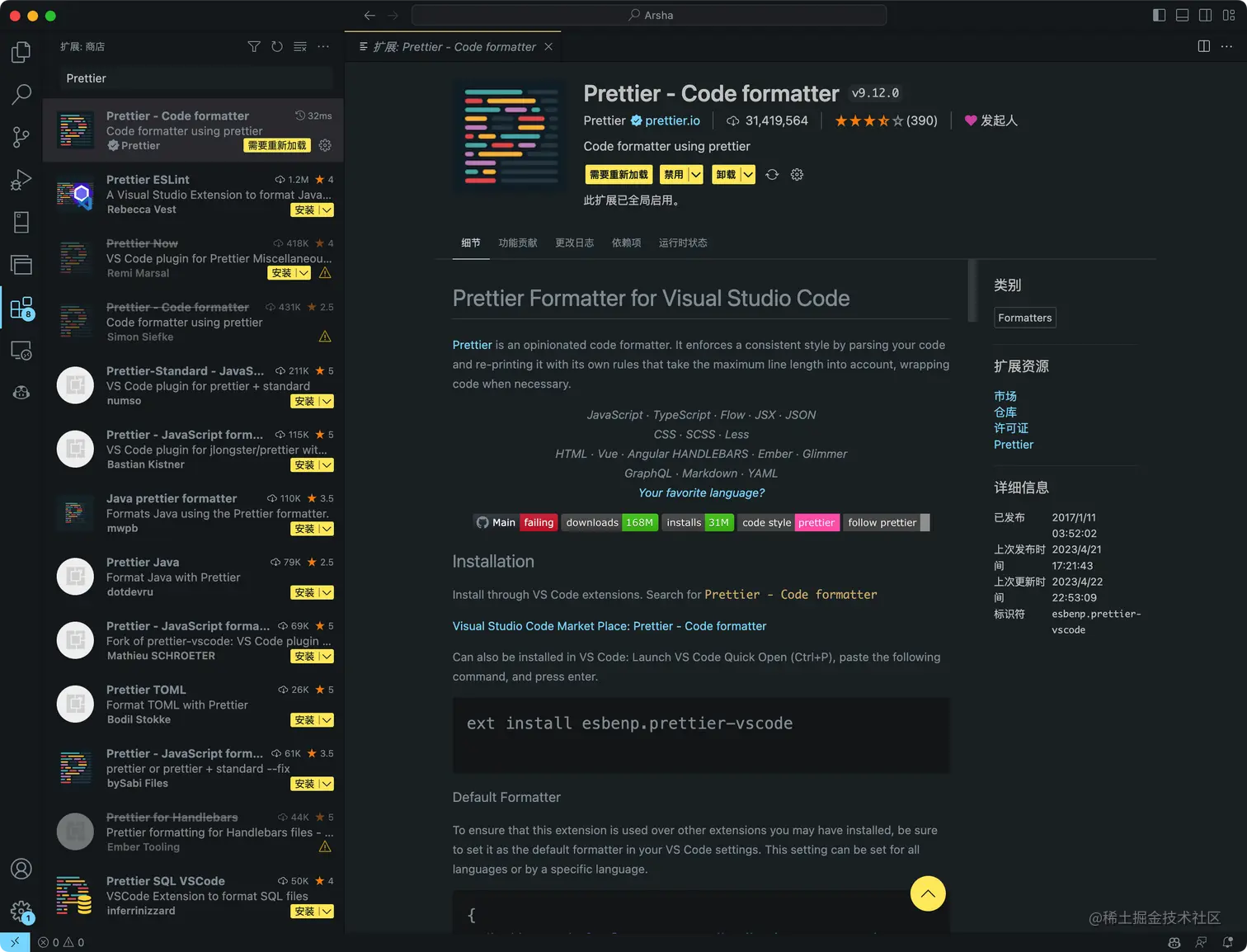The width and height of the screenshot is (1247, 952).
Task: Switch to the 依赖项 dependencies tab
Action: 627,243
